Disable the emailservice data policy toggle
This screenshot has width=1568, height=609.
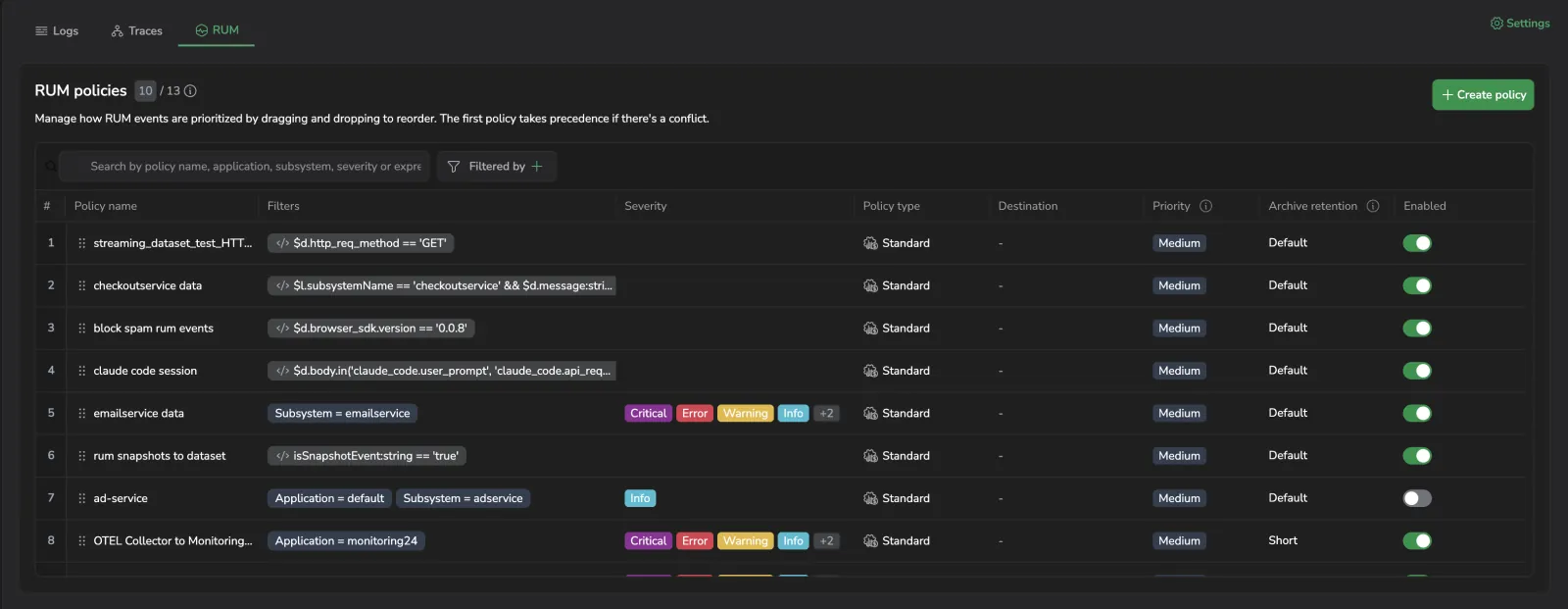coord(1417,414)
